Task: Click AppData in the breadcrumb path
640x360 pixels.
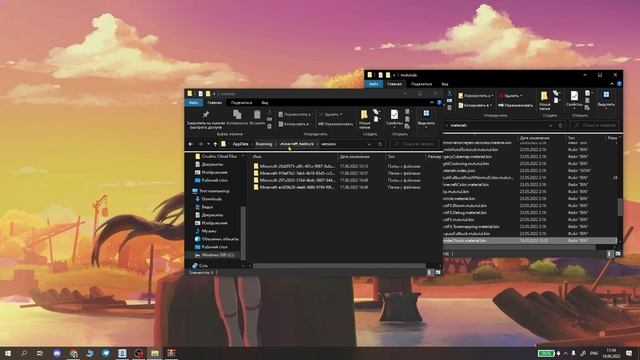Action: 240,144
